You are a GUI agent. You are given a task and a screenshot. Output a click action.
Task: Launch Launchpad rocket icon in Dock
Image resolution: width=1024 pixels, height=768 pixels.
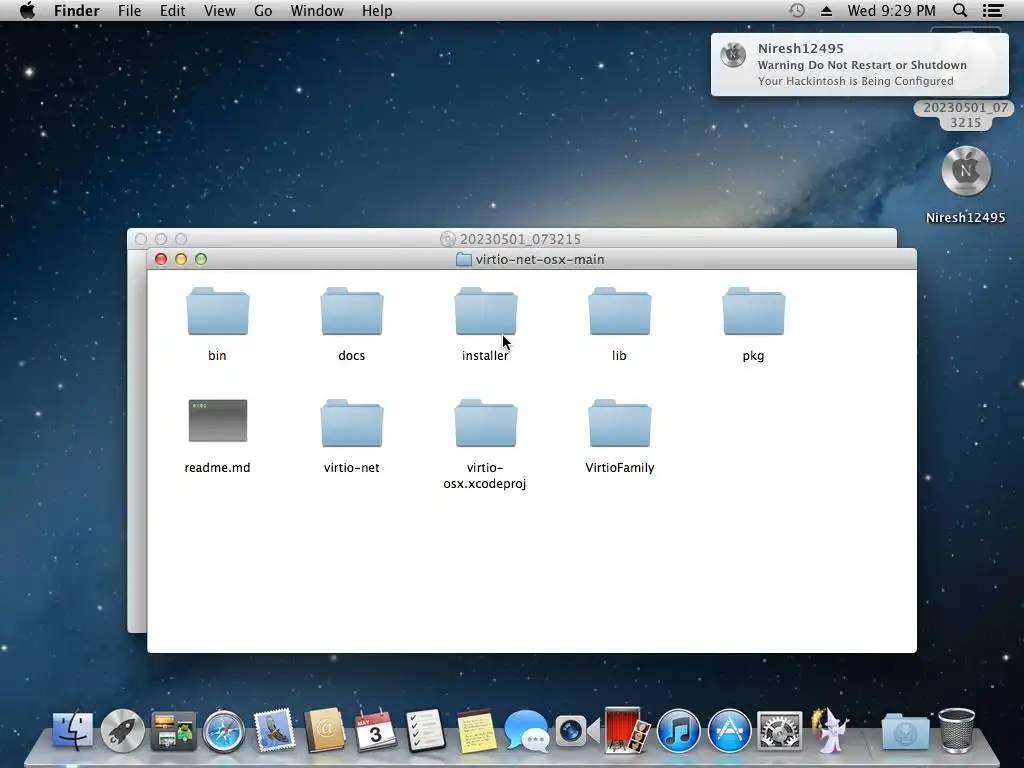[122, 730]
